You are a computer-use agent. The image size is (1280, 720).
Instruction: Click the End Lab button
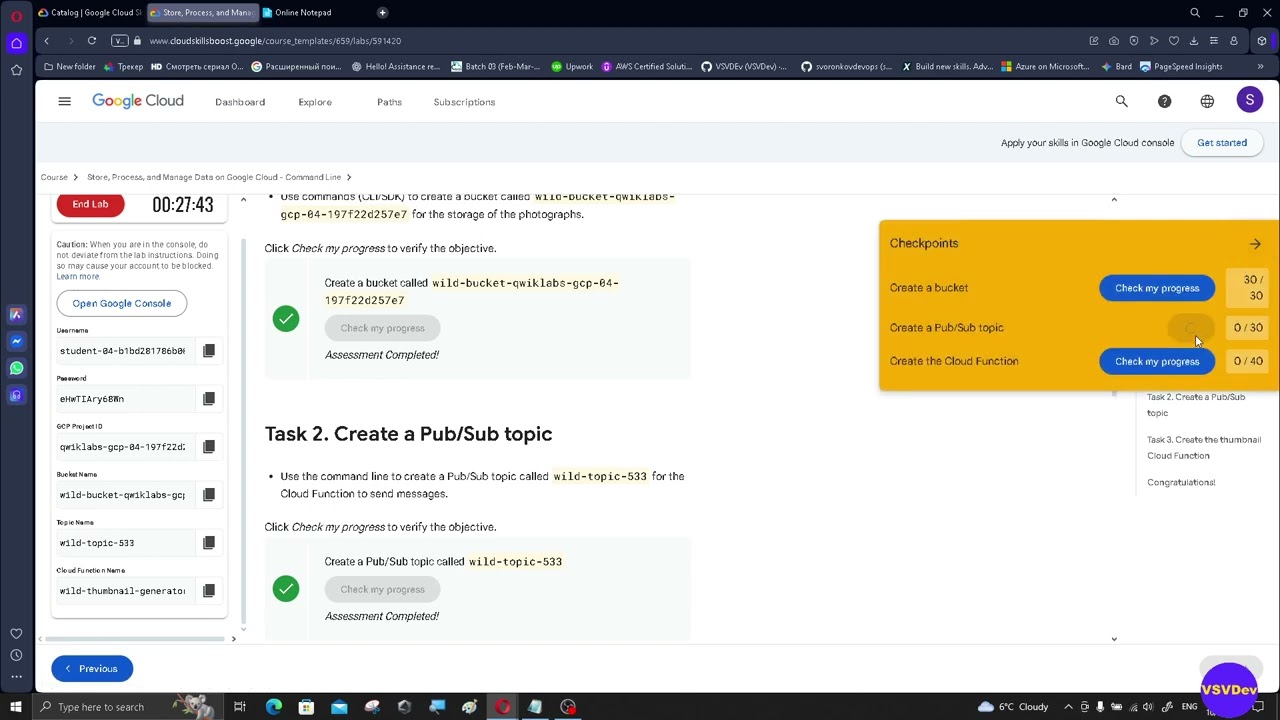[x=90, y=204]
